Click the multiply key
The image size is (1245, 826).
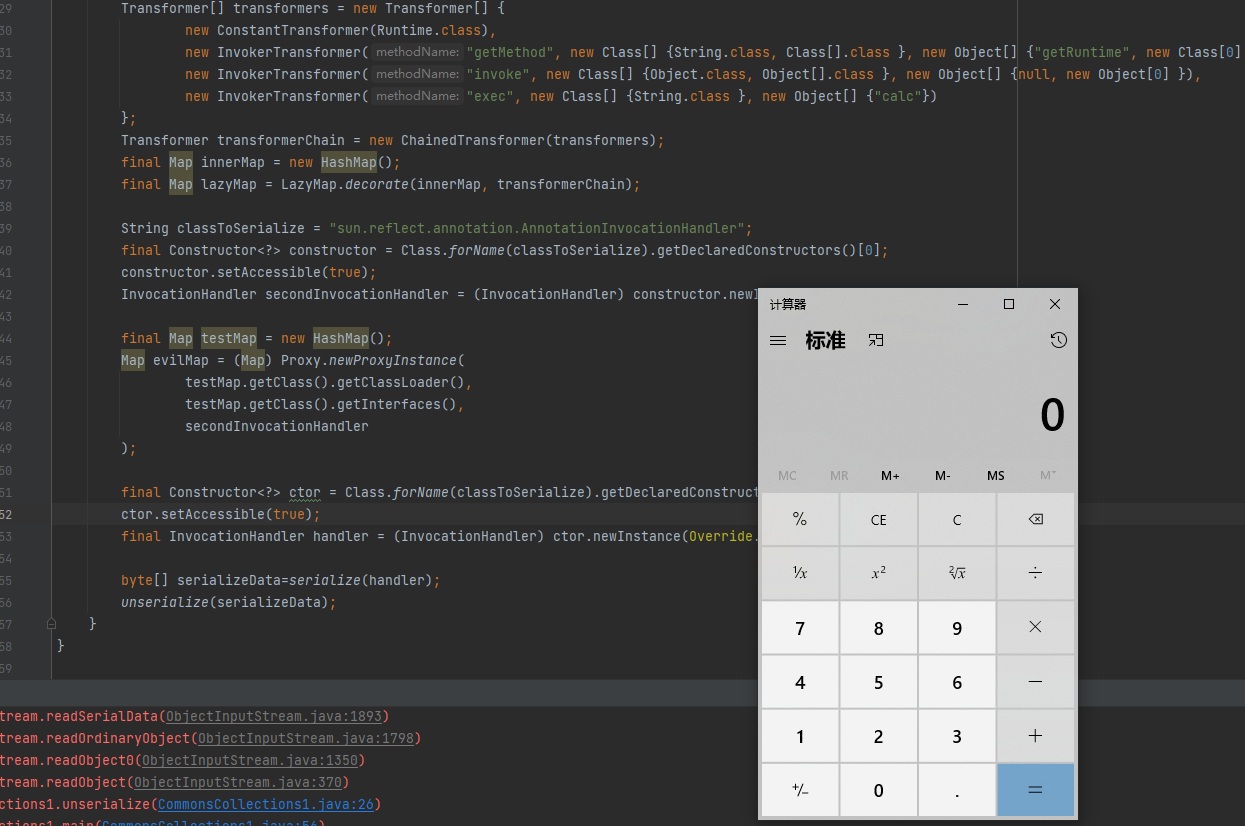[1035, 627]
